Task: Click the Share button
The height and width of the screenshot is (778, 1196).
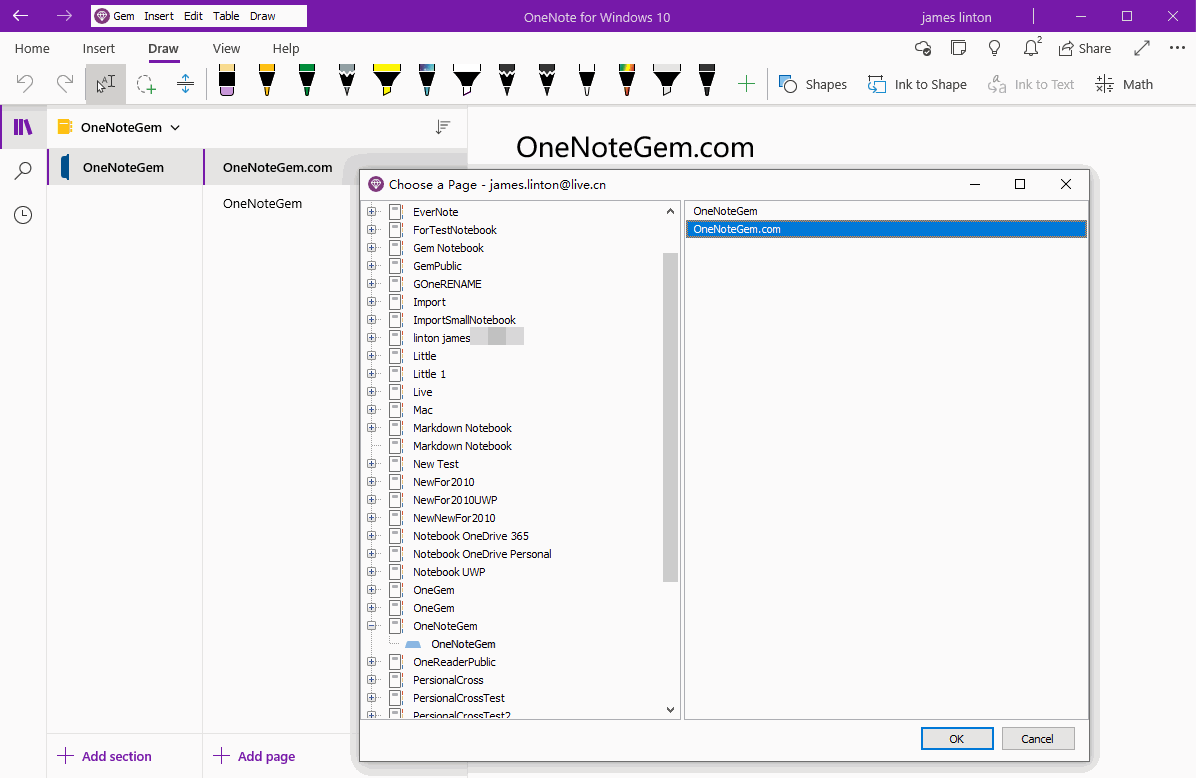Action: pos(1085,48)
